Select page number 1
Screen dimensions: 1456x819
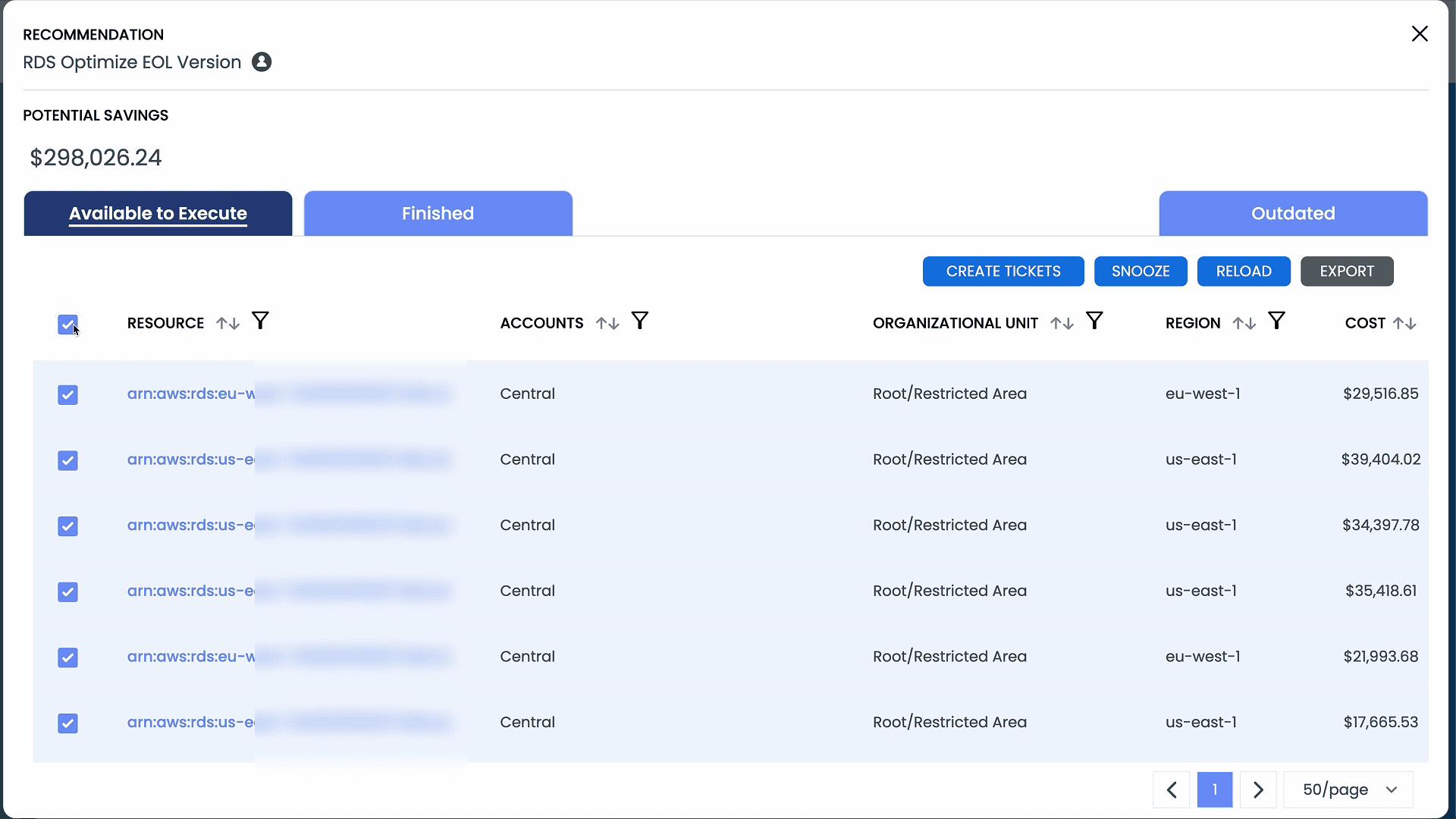pyautogui.click(x=1214, y=789)
